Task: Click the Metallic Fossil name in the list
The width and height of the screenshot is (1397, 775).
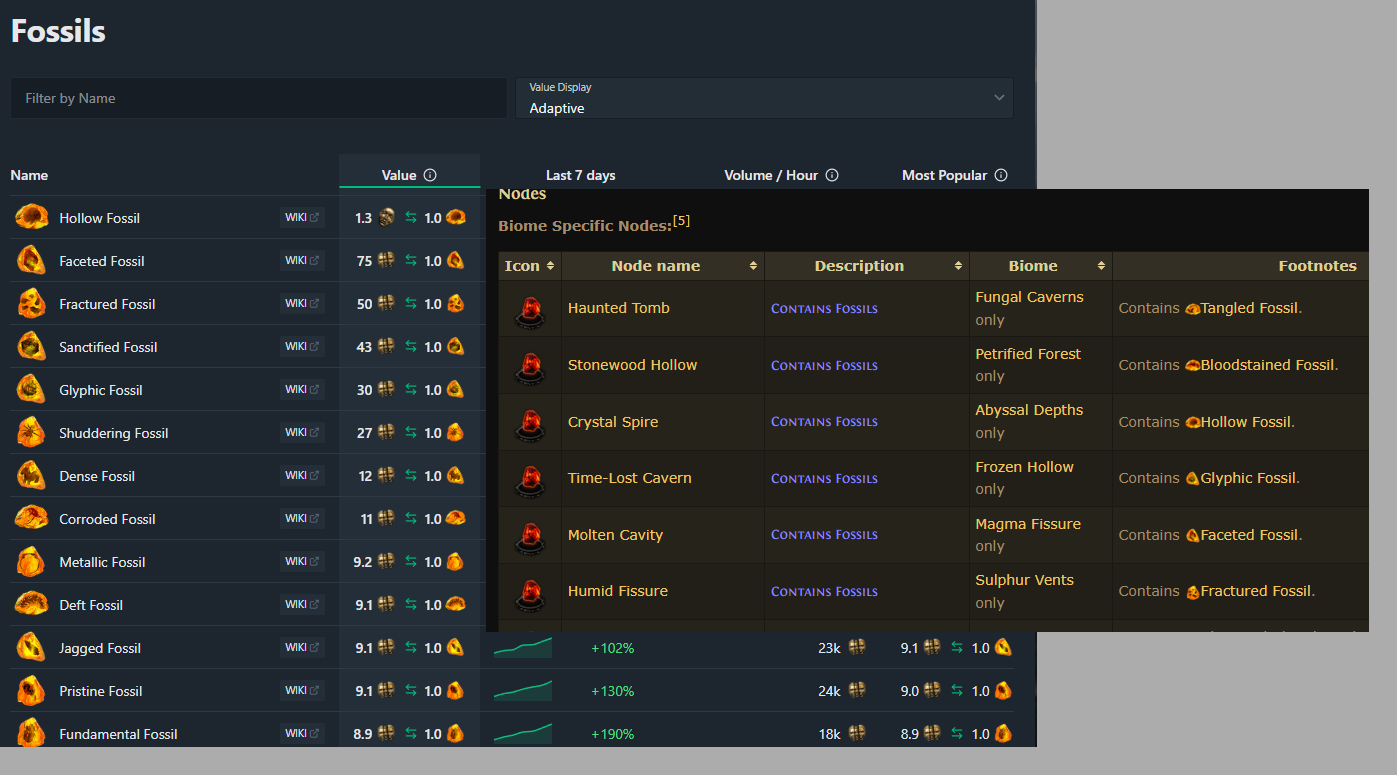Action: click(x=102, y=562)
